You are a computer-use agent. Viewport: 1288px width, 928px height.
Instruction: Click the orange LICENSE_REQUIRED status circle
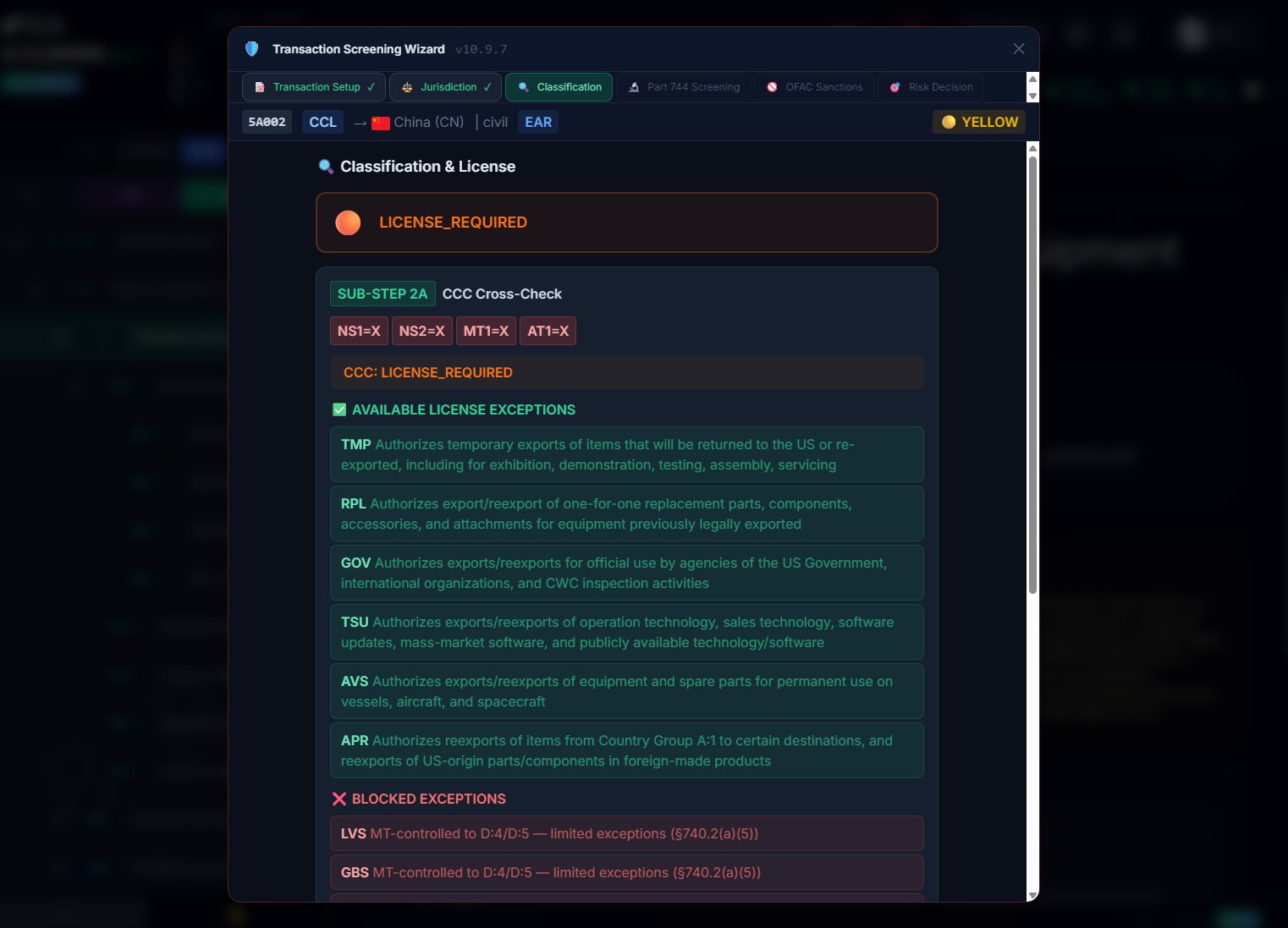(x=348, y=222)
